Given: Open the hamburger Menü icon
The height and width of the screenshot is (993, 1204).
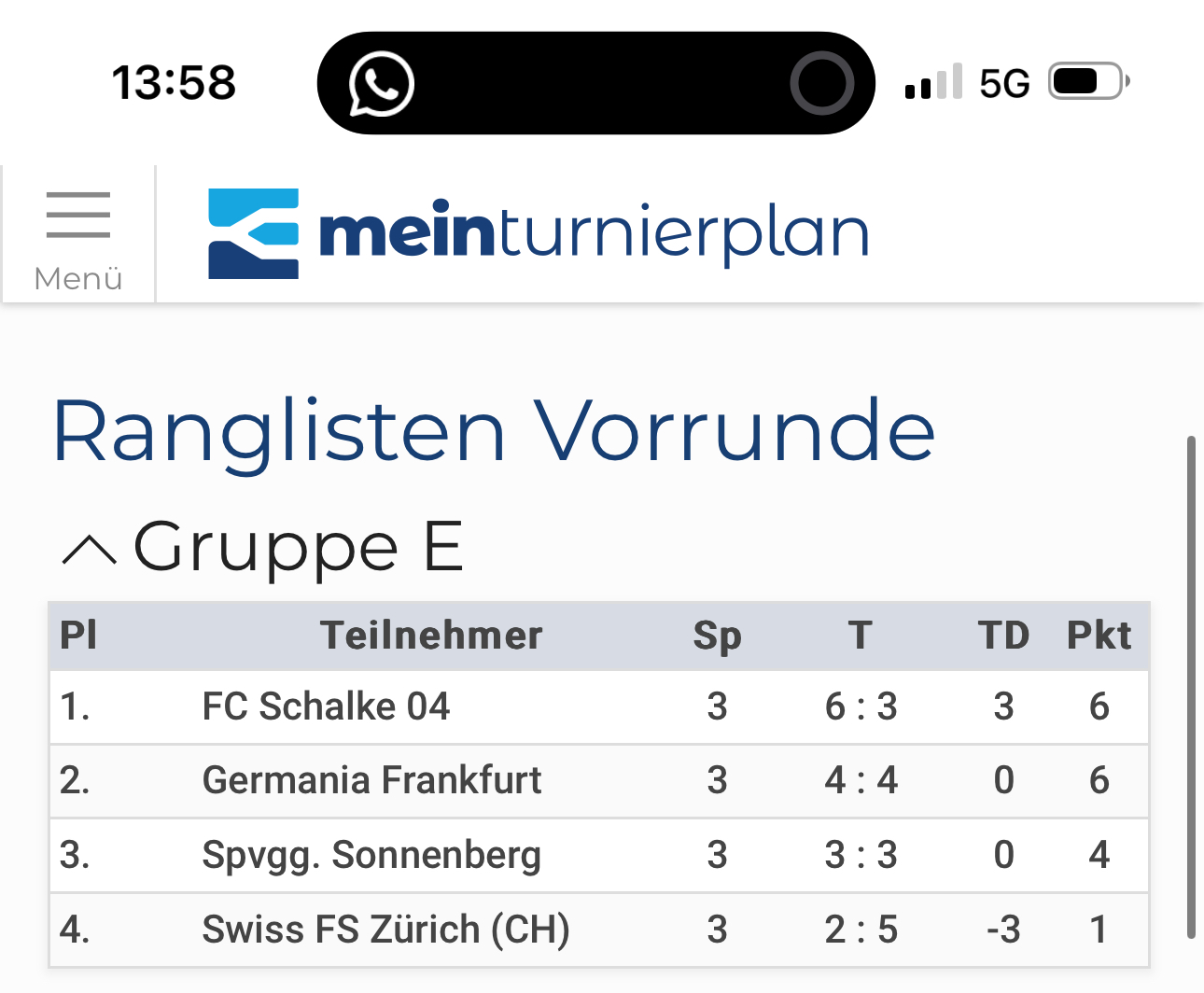Looking at the screenshot, I should pos(78,215).
